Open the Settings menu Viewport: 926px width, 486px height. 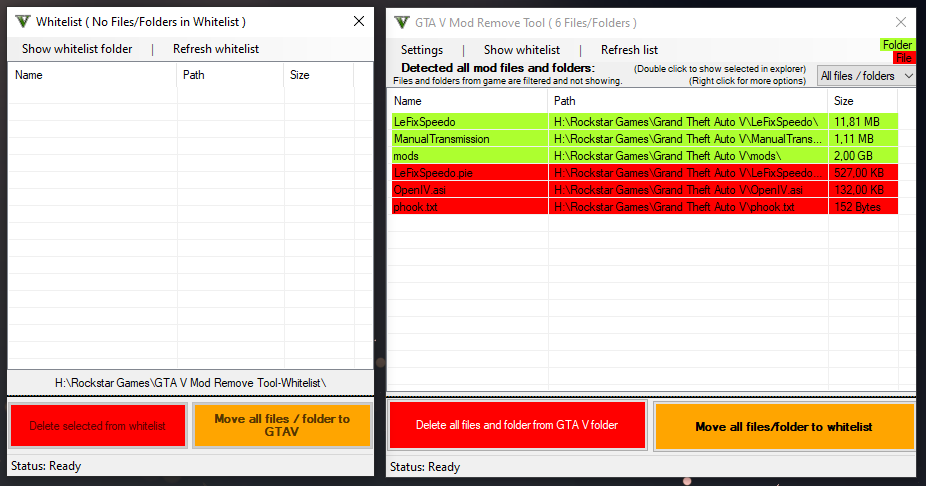point(422,50)
